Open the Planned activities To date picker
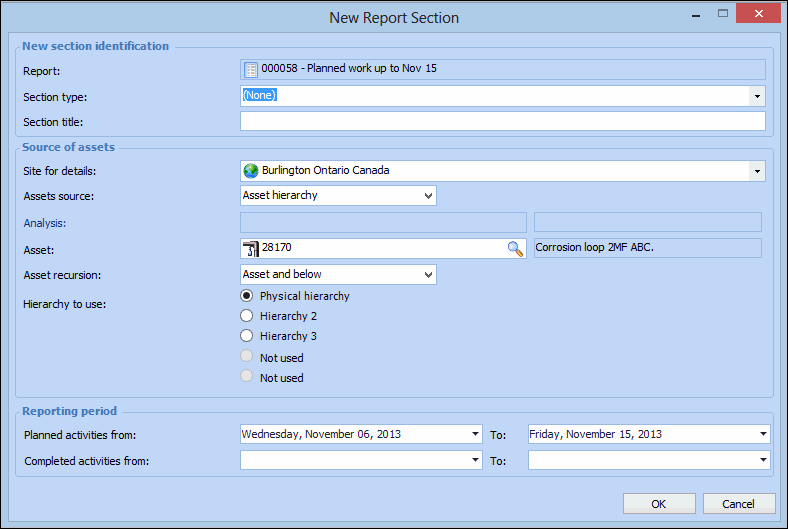 pos(763,435)
